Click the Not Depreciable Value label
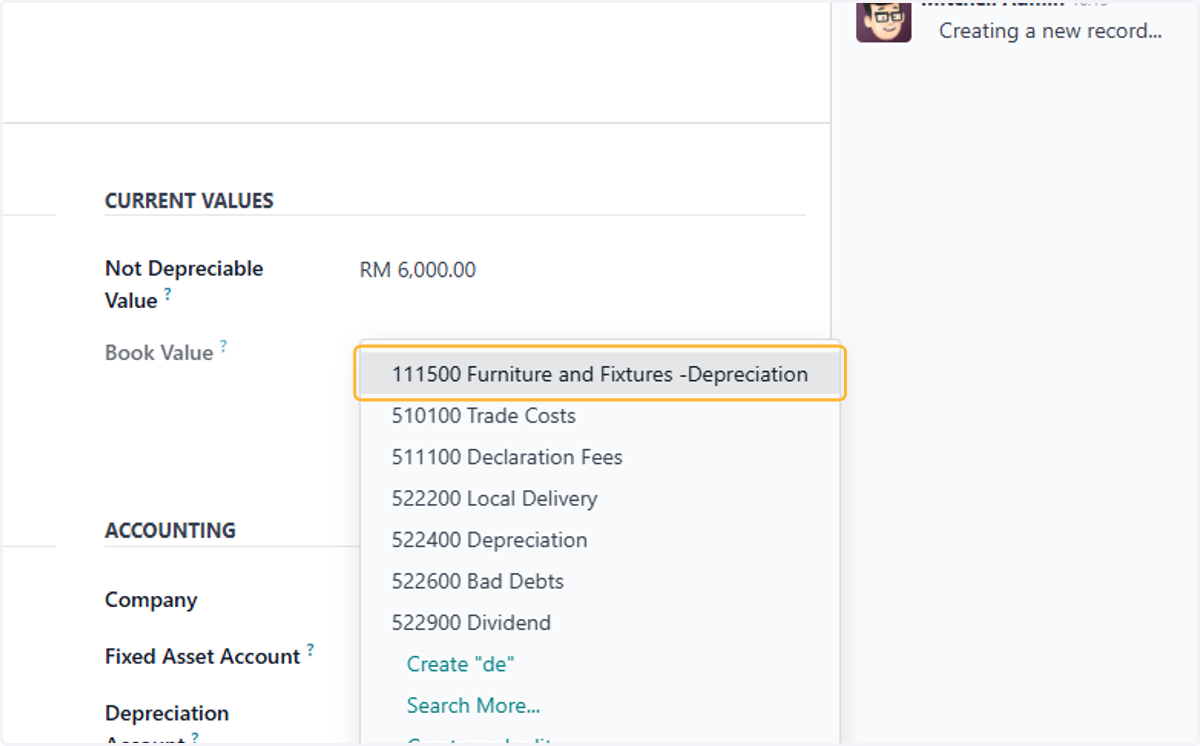This screenshot has width=1200, height=746. click(184, 284)
